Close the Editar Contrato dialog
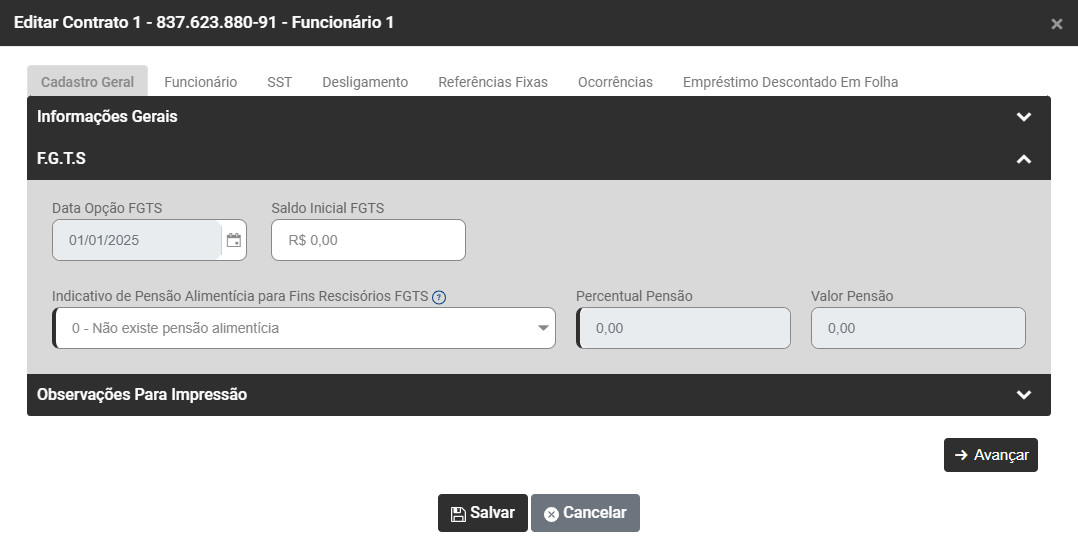The width and height of the screenshot is (1078, 536). [x=1057, y=24]
